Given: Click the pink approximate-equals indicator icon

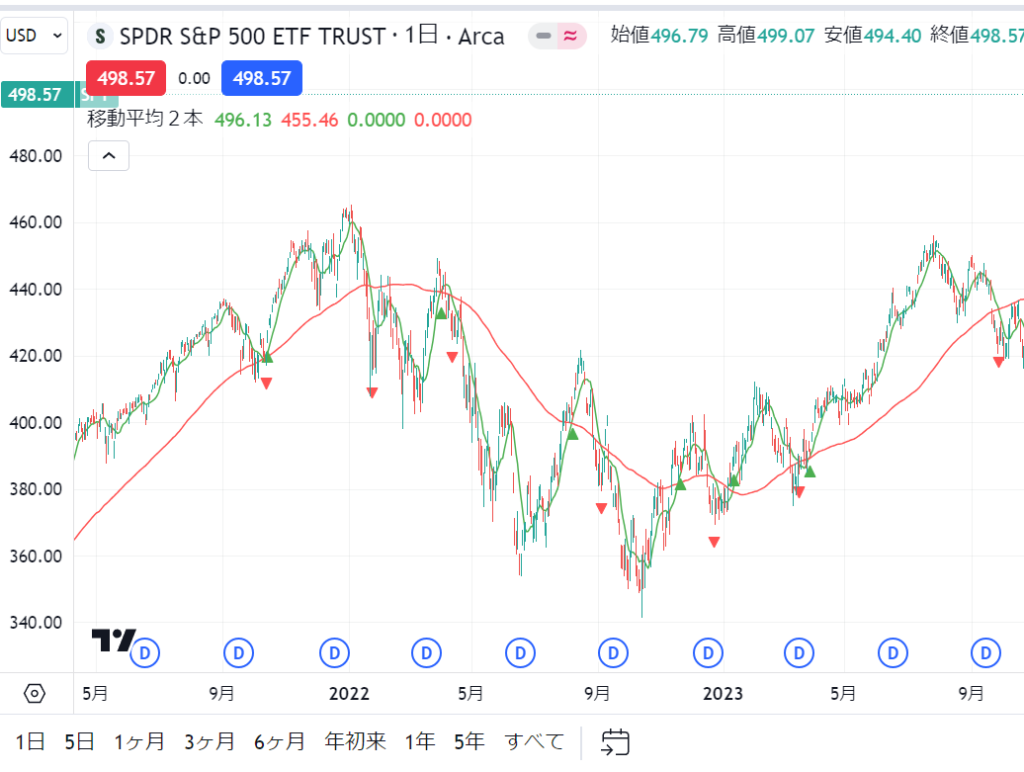Looking at the screenshot, I should [570, 37].
